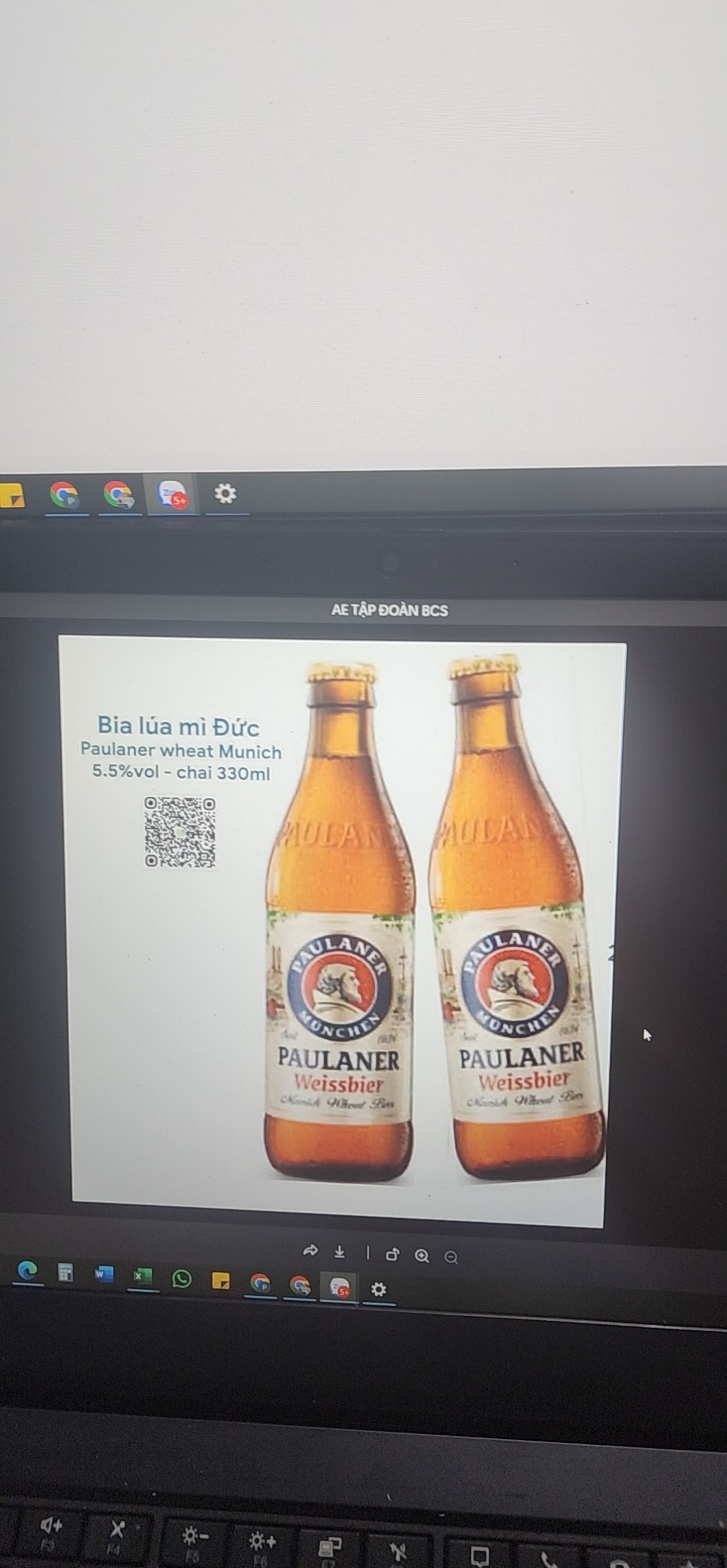This screenshot has height=1568, width=727.
Task: Click the forward/share arrow under the image
Action: point(311,1250)
